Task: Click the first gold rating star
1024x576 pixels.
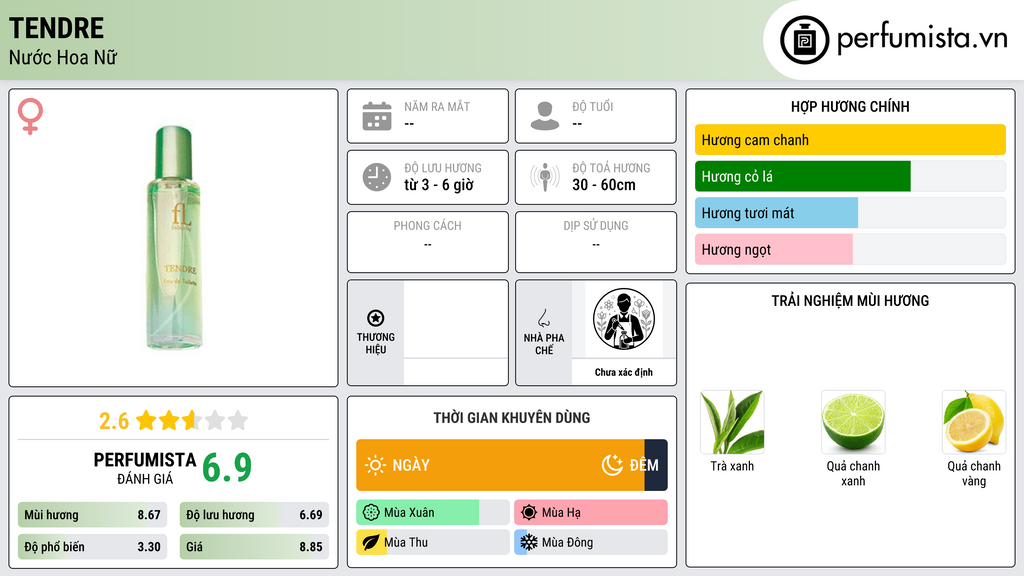Action: 146,420
